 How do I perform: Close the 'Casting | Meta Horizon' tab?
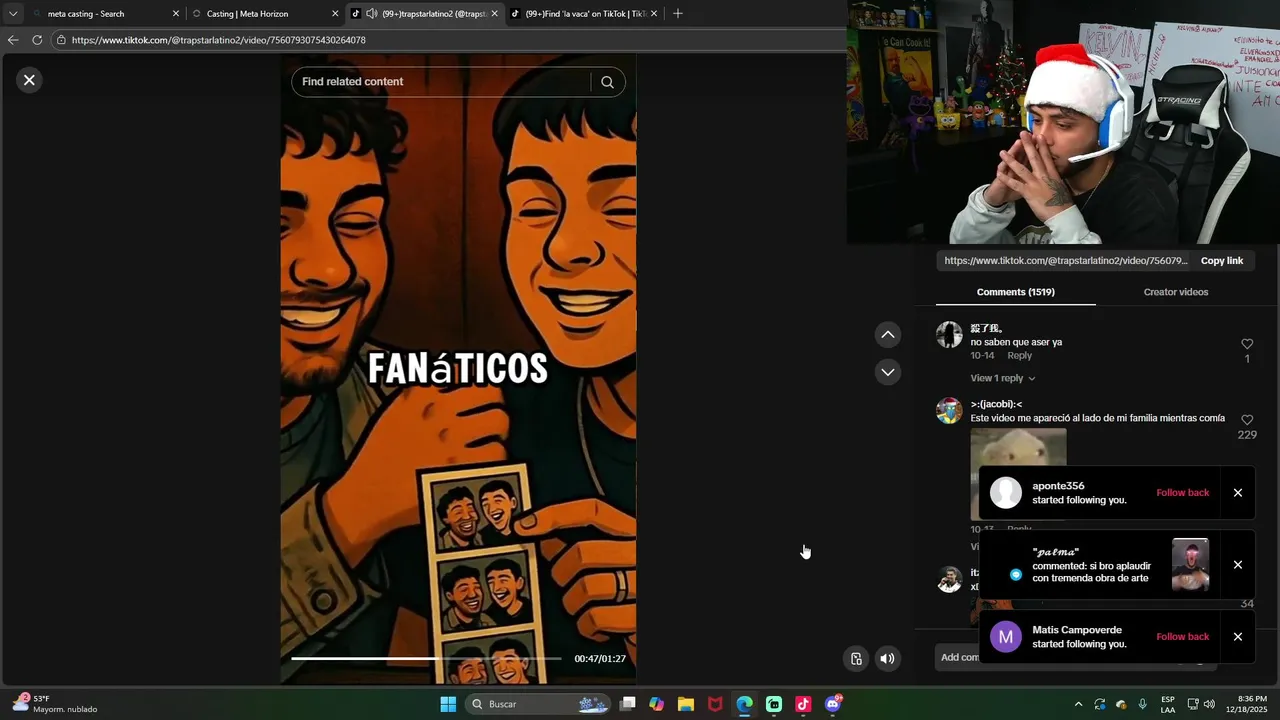pos(335,14)
